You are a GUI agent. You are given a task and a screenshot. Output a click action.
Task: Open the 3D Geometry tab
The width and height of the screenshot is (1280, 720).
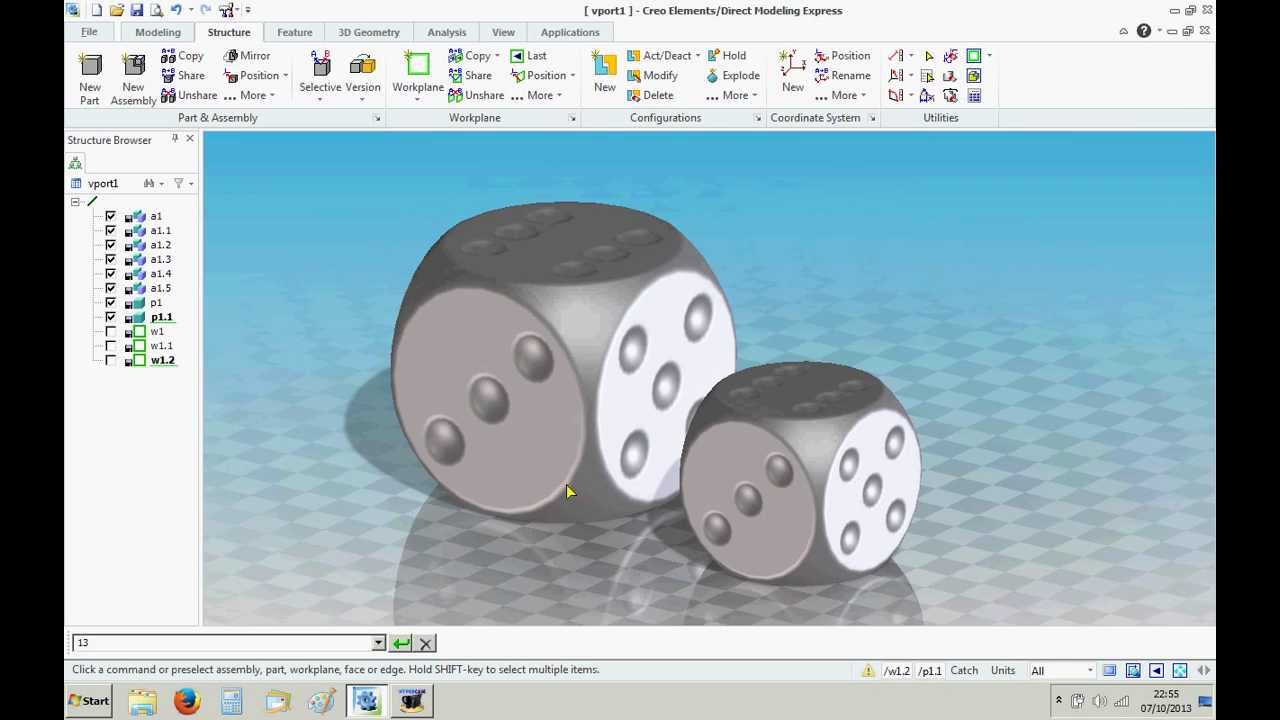coord(369,32)
